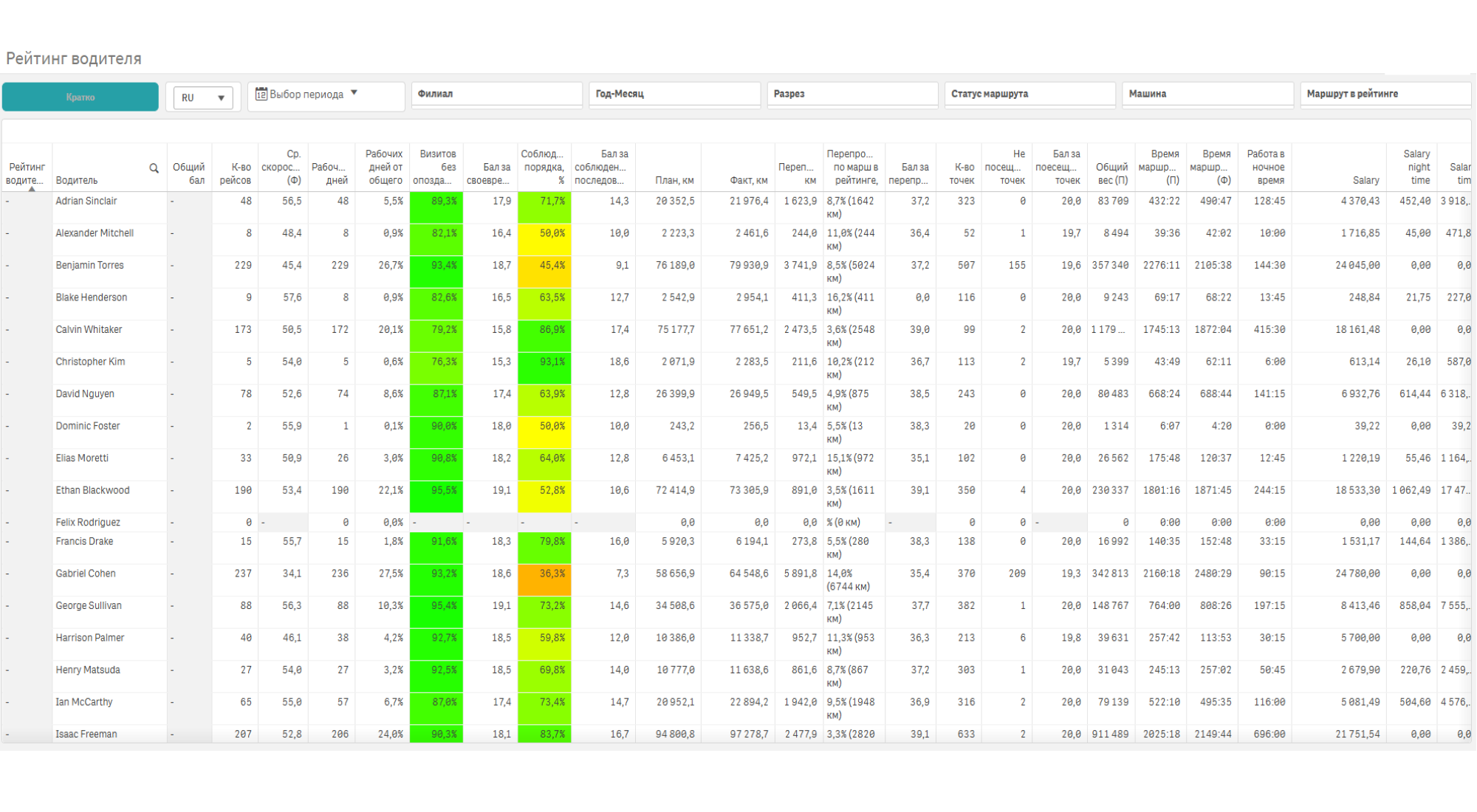The height and width of the screenshot is (812, 1477).
Task: Click the yellow 50,0% cell for Alexander Mitchell
Action: 544,240
